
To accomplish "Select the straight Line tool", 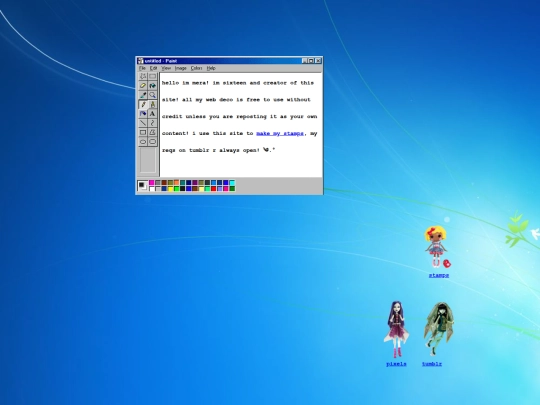I will click(143, 123).
